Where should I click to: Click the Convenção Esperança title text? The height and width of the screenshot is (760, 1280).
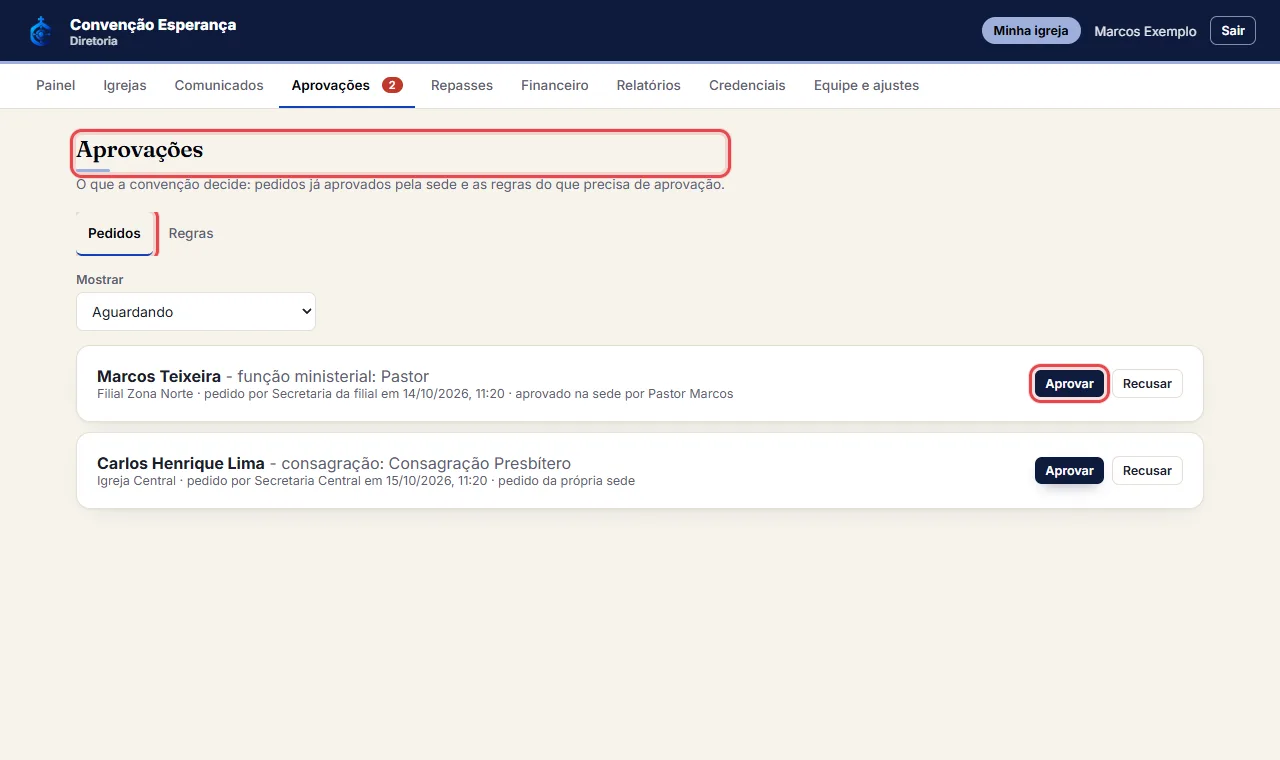(x=153, y=24)
